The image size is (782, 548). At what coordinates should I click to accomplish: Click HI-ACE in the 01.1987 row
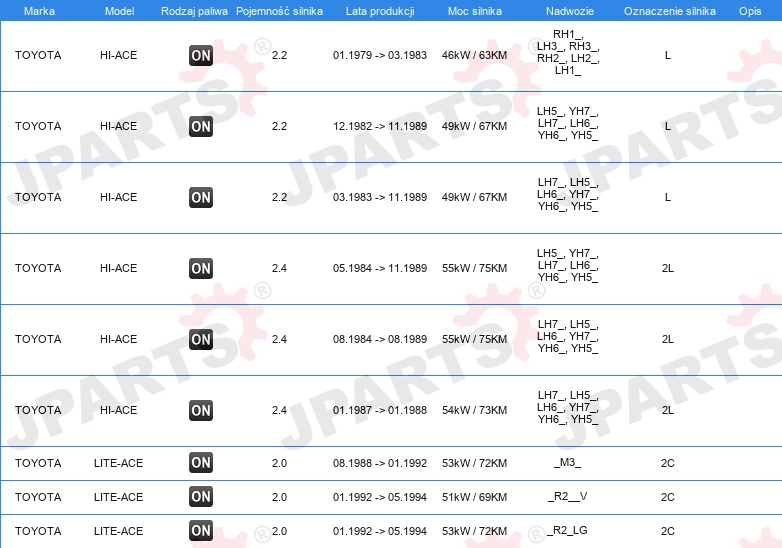[x=119, y=410]
